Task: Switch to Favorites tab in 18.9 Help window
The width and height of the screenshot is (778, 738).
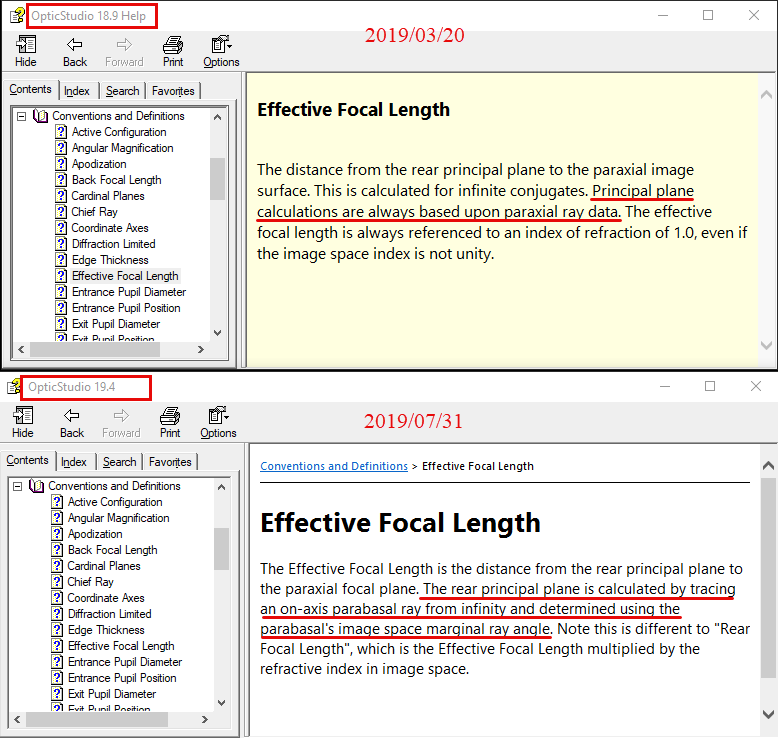Action: point(173,91)
